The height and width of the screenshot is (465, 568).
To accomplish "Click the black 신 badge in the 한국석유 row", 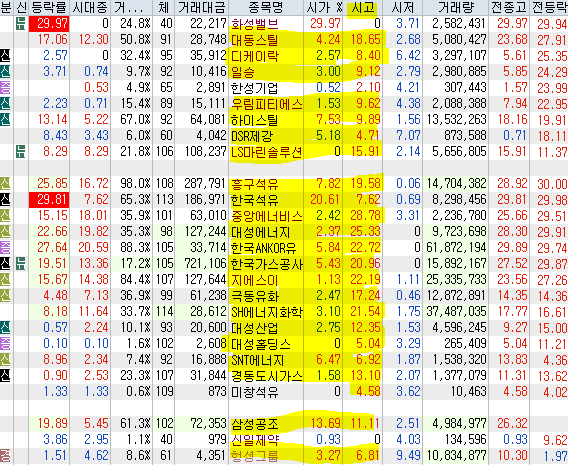I will click(5, 200).
